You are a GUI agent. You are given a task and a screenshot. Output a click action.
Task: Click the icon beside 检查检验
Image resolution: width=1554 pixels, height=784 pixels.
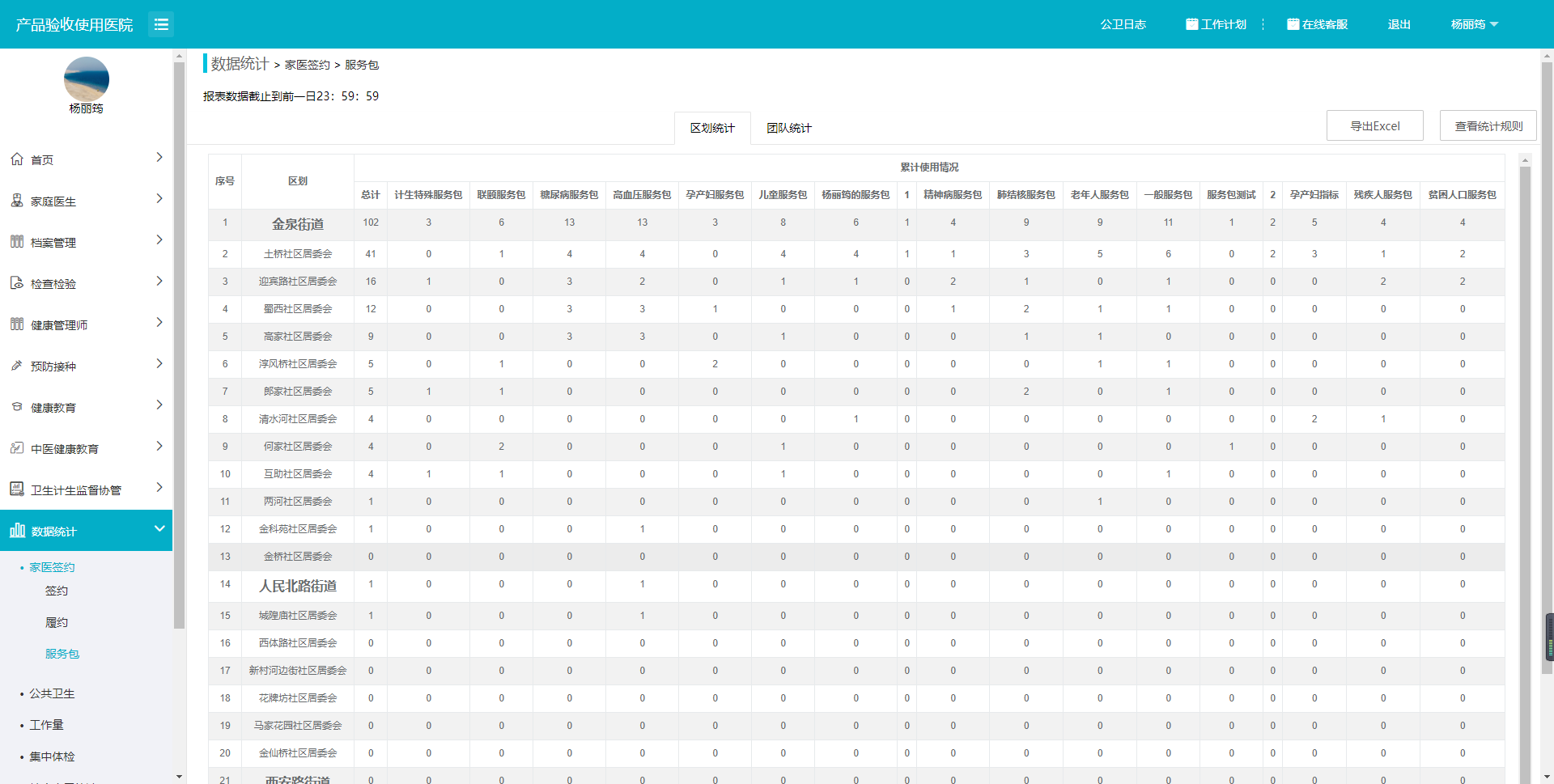[17, 283]
